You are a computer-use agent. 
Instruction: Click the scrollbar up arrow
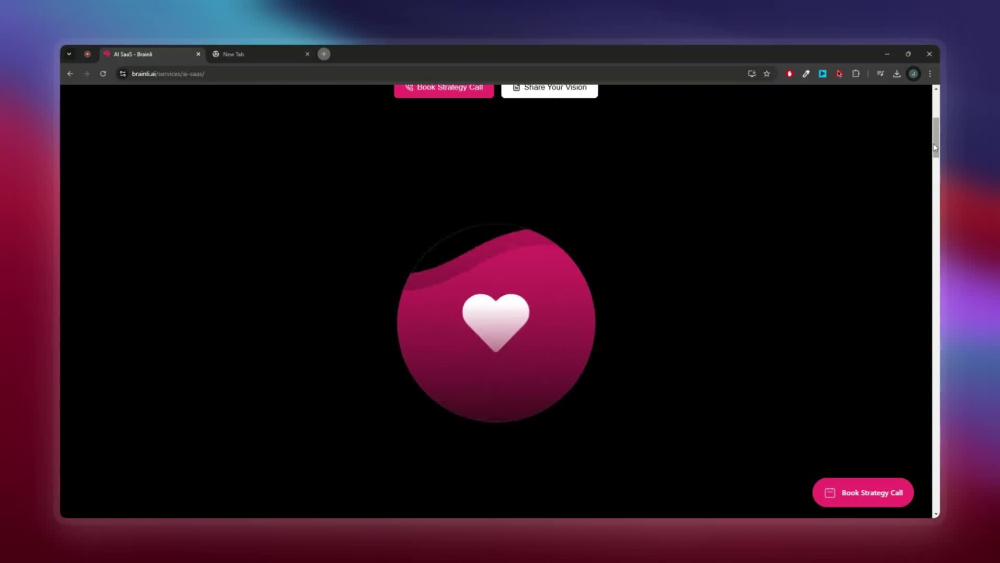(x=936, y=89)
